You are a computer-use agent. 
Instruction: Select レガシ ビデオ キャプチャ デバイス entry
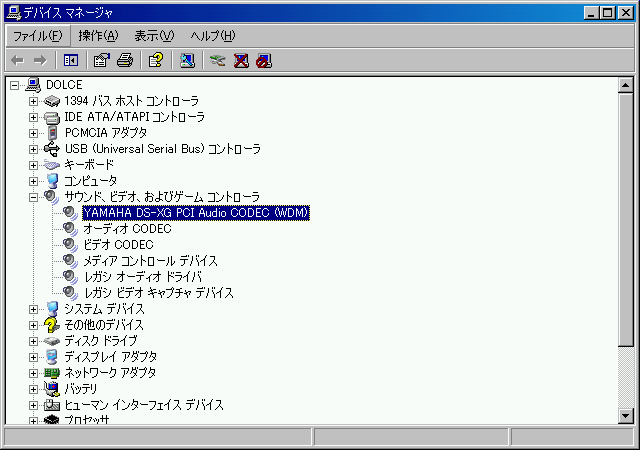coord(159,293)
